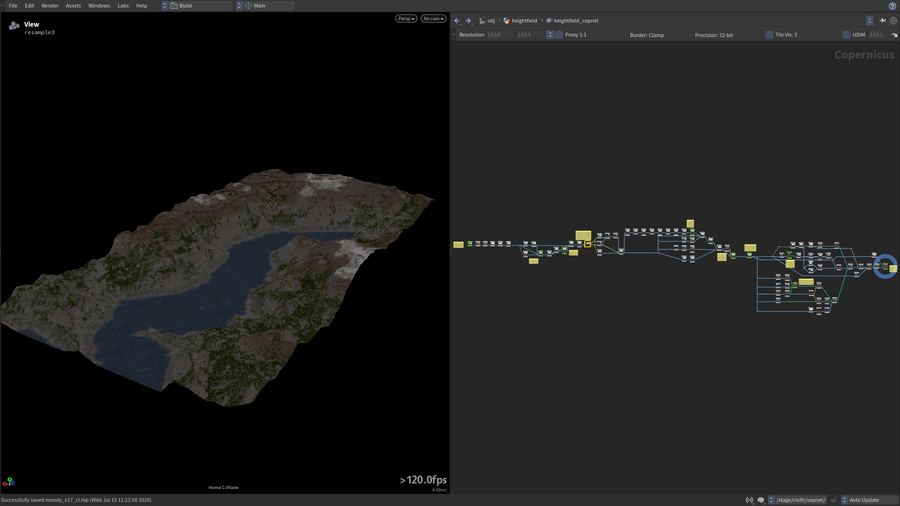Image resolution: width=900 pixels, height=506 pixels.
Task: Go back in network history
Action: tap(457, 21)
